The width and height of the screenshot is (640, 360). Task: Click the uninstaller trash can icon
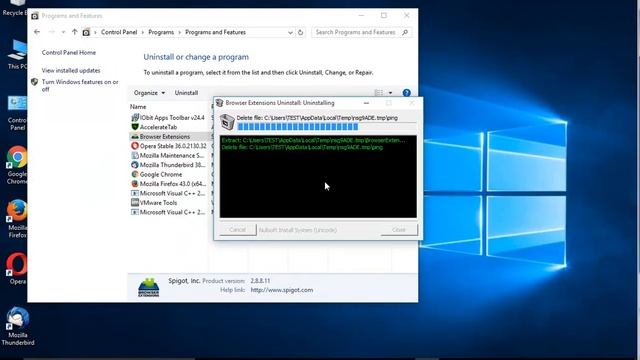[227, 122]
